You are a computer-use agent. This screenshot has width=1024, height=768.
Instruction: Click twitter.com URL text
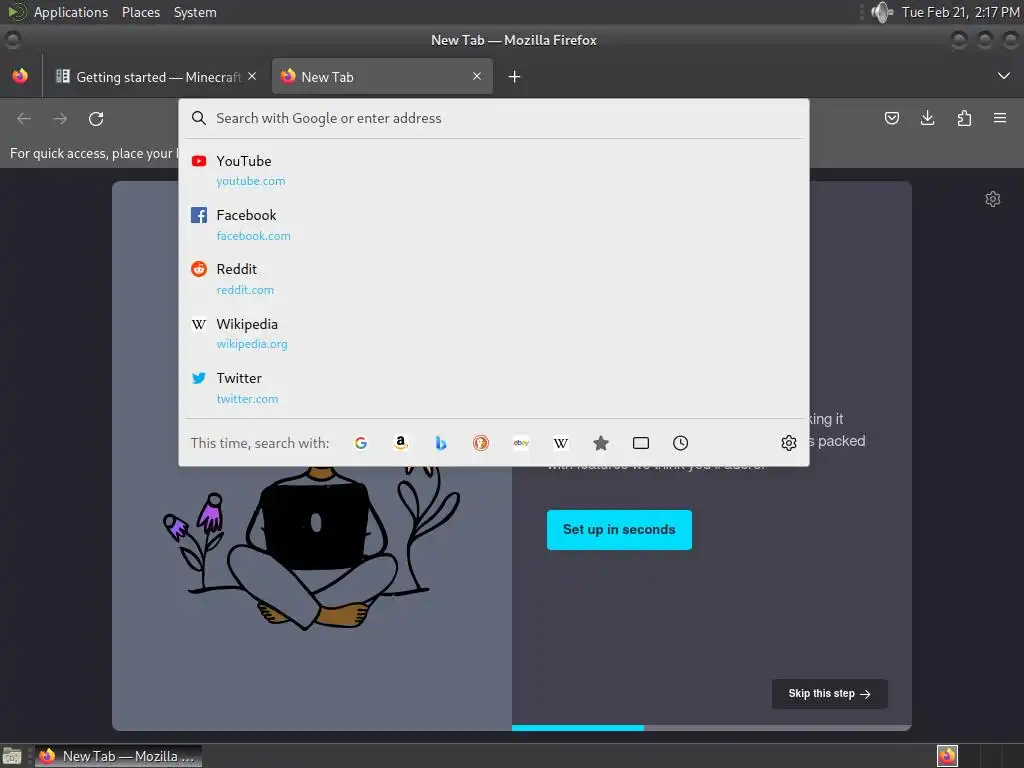248,399
